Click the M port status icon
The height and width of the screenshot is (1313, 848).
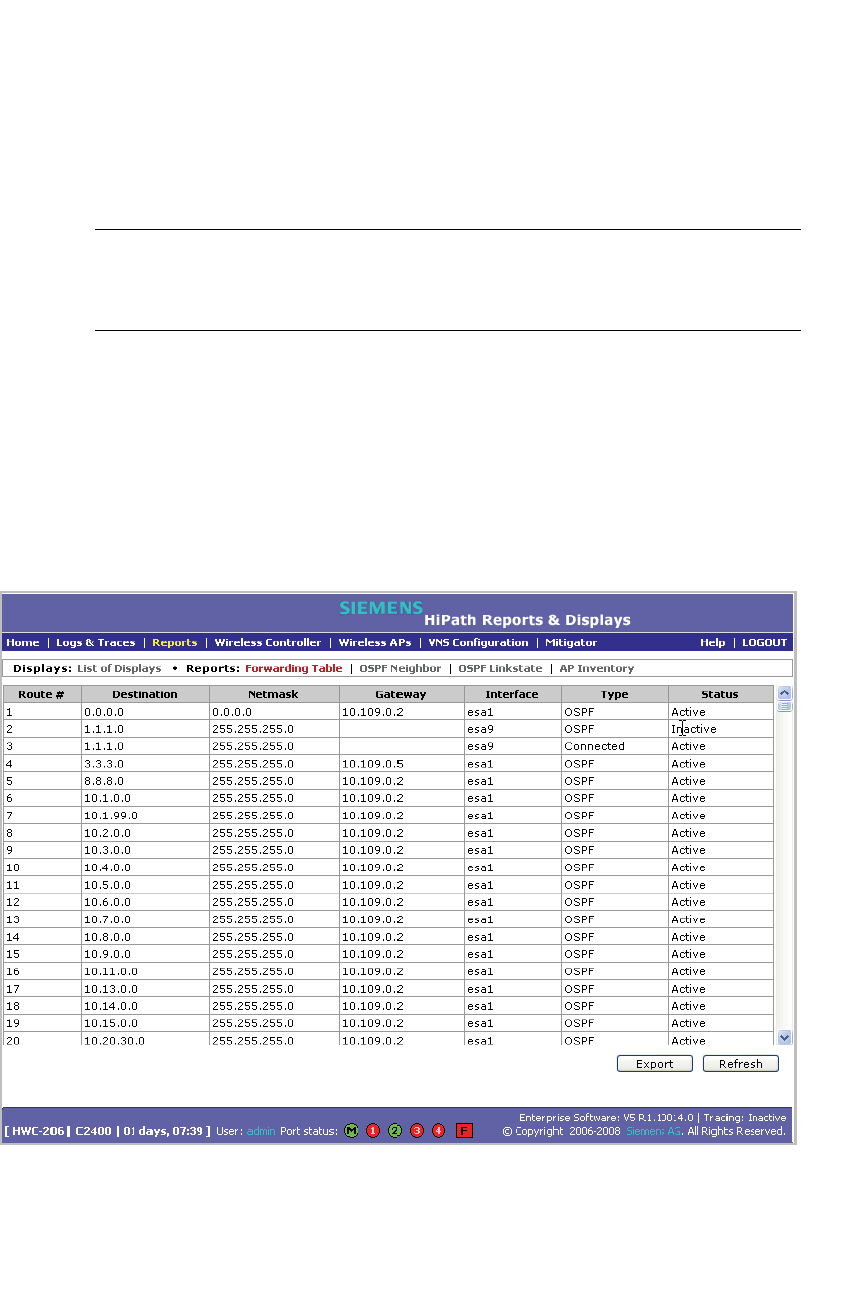coord(351,1131)
